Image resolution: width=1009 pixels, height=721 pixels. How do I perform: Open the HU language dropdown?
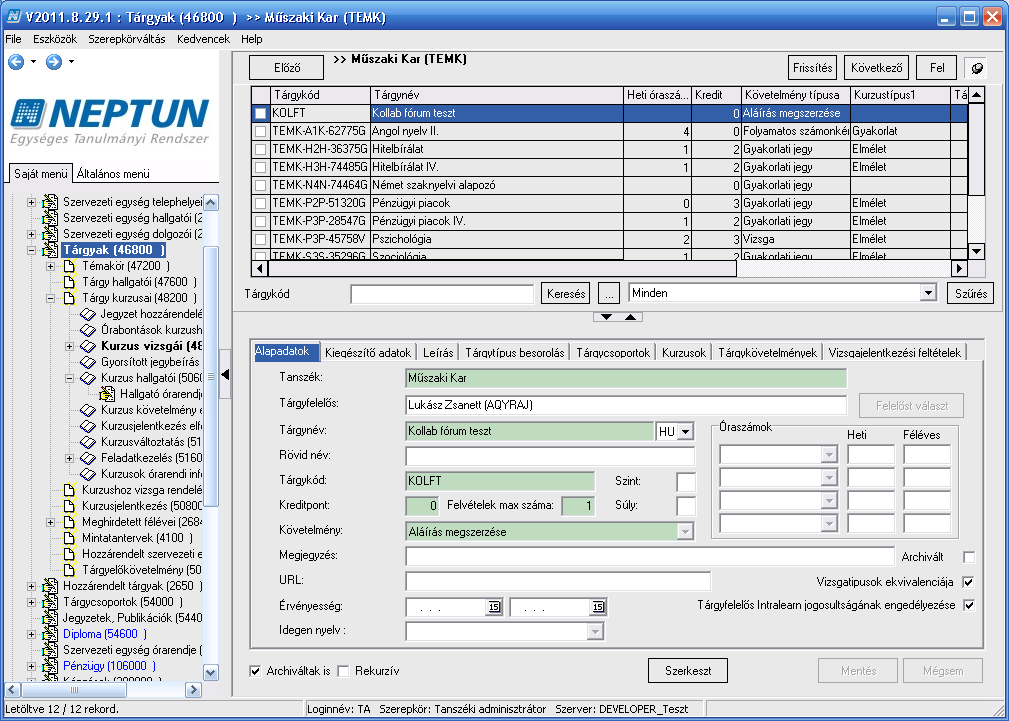(x=686, y=431)
